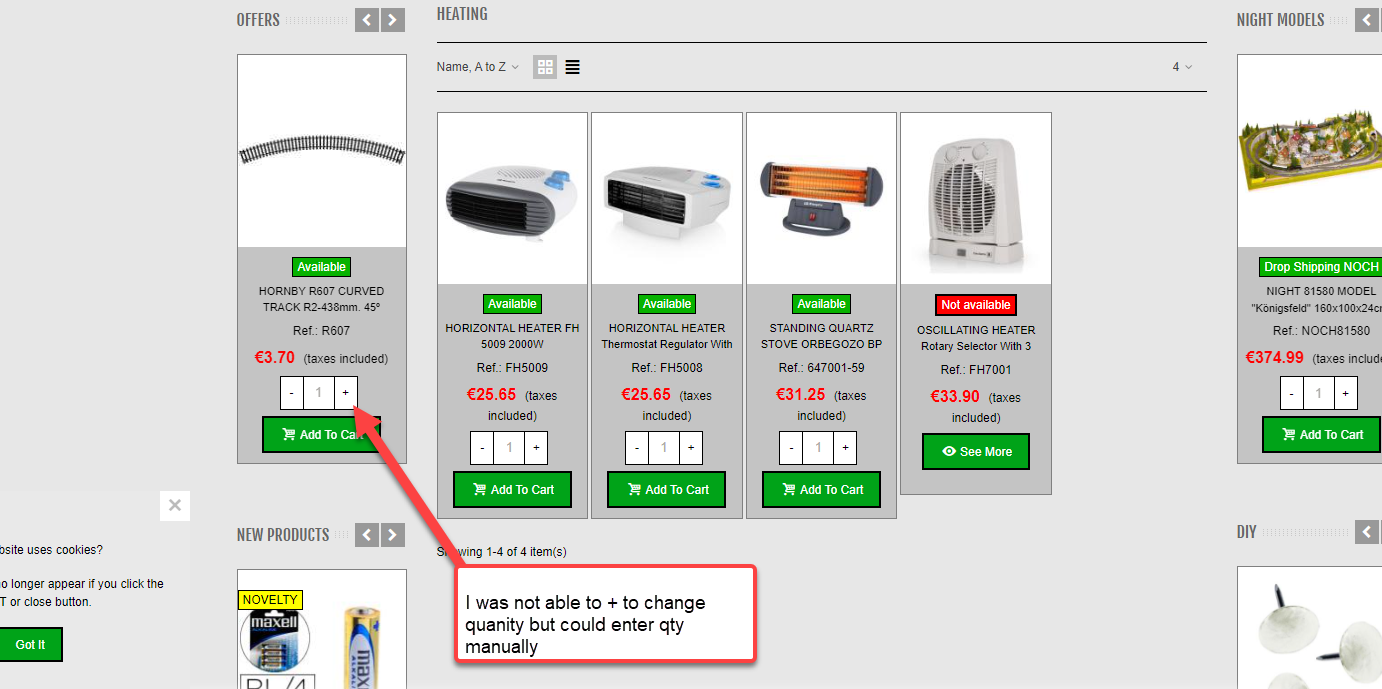Open Hornby R607 curved track image
This screenshot has width=1382, height=689.
[322, 151]
